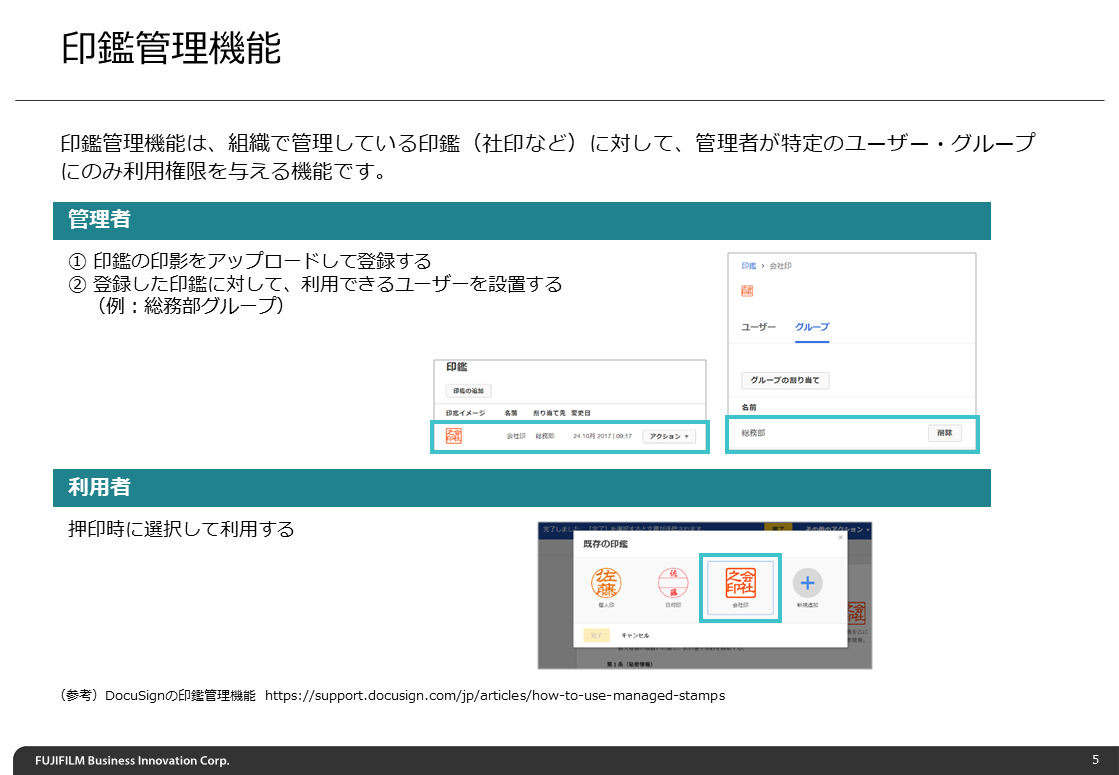Viewport: 1119px width, 775px height.
Task: Close the 既存の印鑑 dialog
Action: (x=839, y=537)
